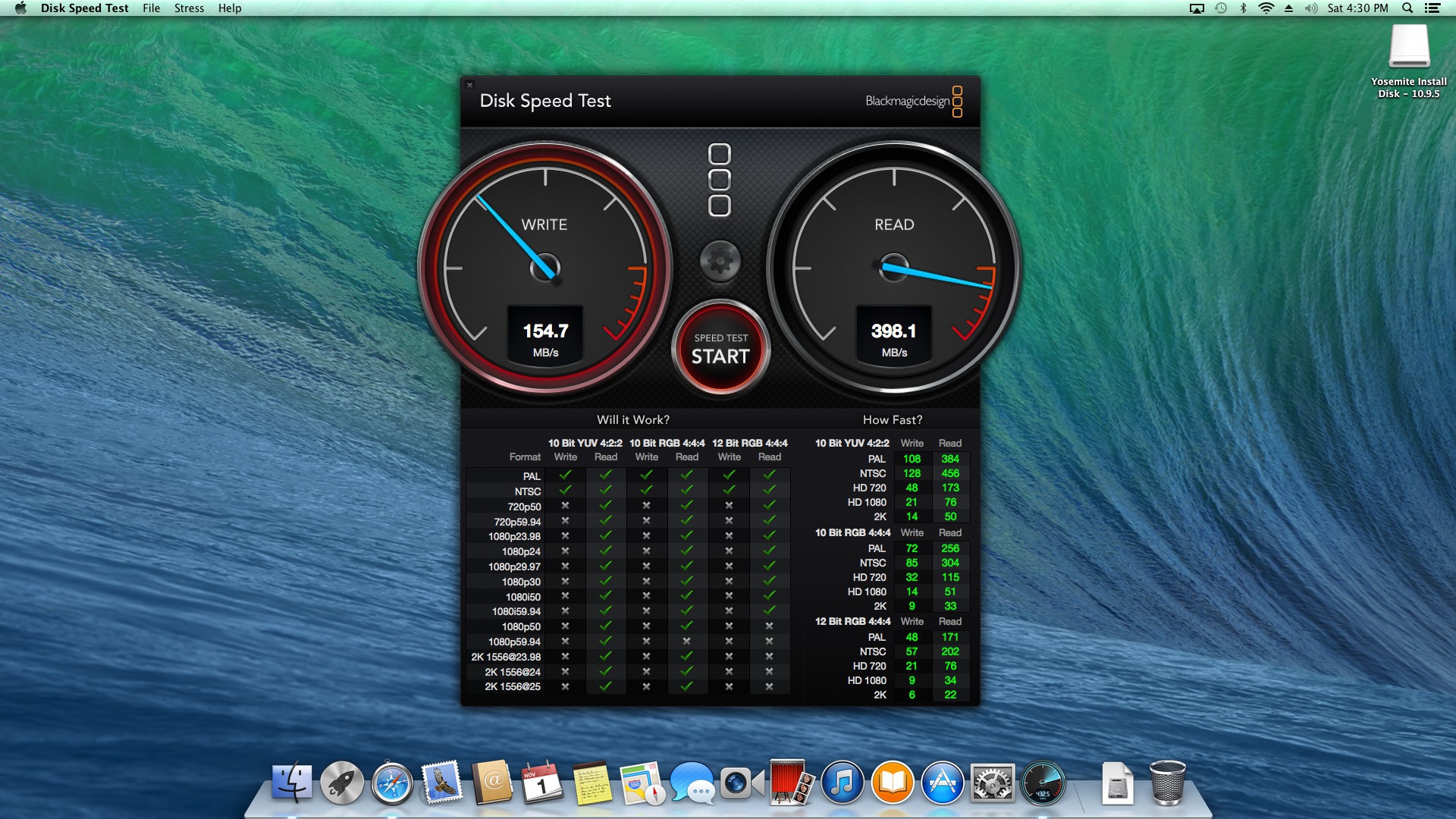Open the Help menu
This screenshot has height=819, width=1456.
pos(230,8)
